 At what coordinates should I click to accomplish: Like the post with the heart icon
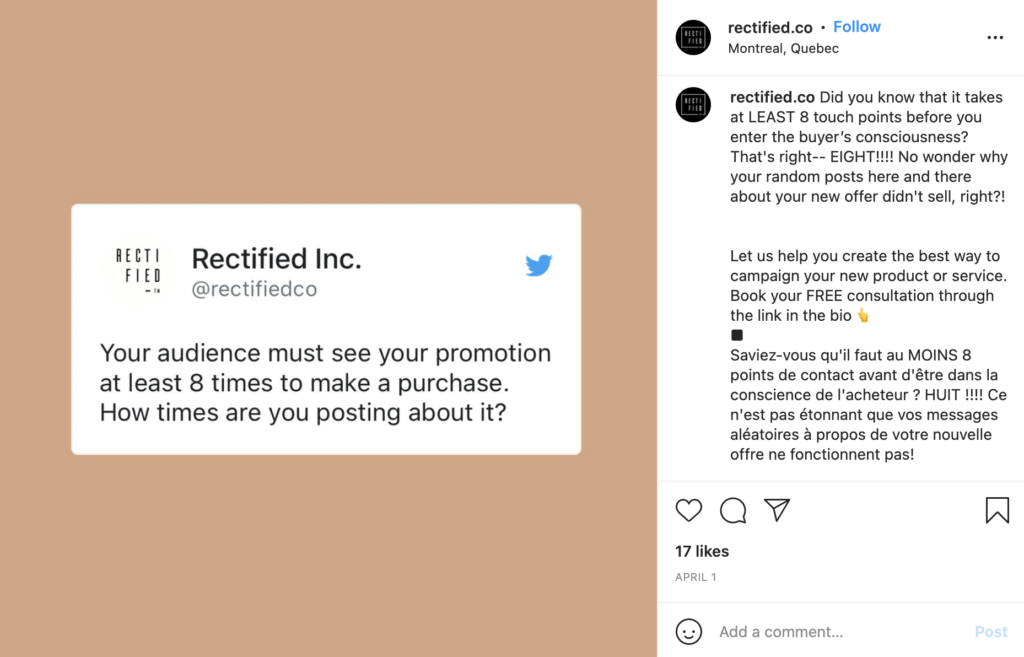689,511
